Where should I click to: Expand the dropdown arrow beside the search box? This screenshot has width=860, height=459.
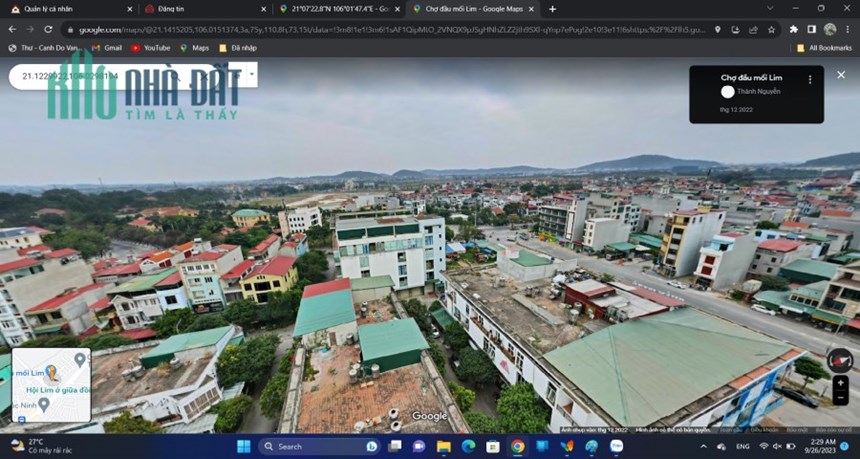[x=252, y=73]
